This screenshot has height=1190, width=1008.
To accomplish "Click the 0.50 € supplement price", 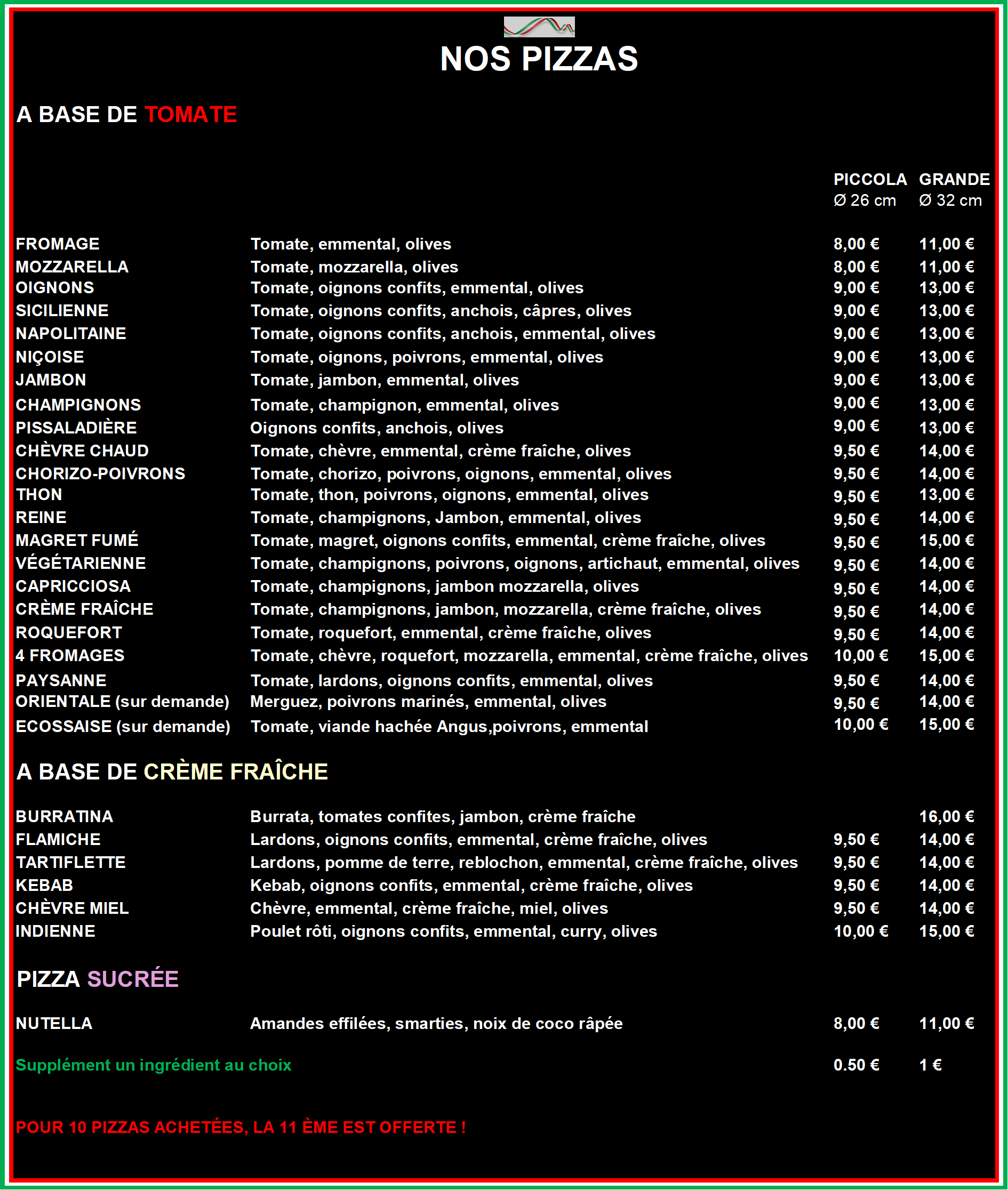I will (855, 1065).
